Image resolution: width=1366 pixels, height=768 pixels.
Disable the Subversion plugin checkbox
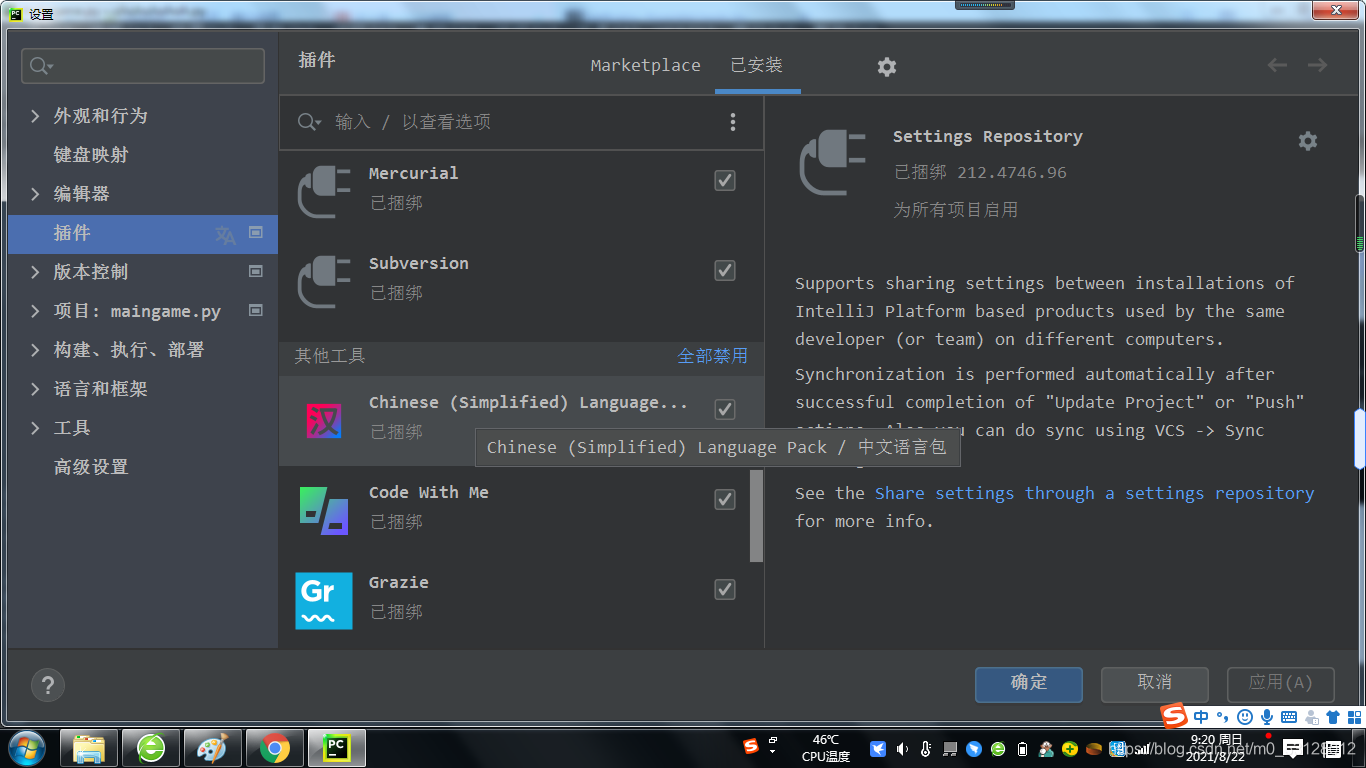(725, 270)
